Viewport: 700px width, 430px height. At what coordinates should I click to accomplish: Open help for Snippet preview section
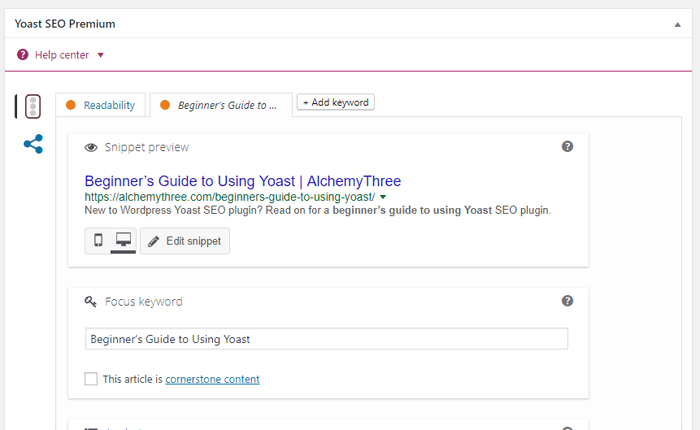567,146
